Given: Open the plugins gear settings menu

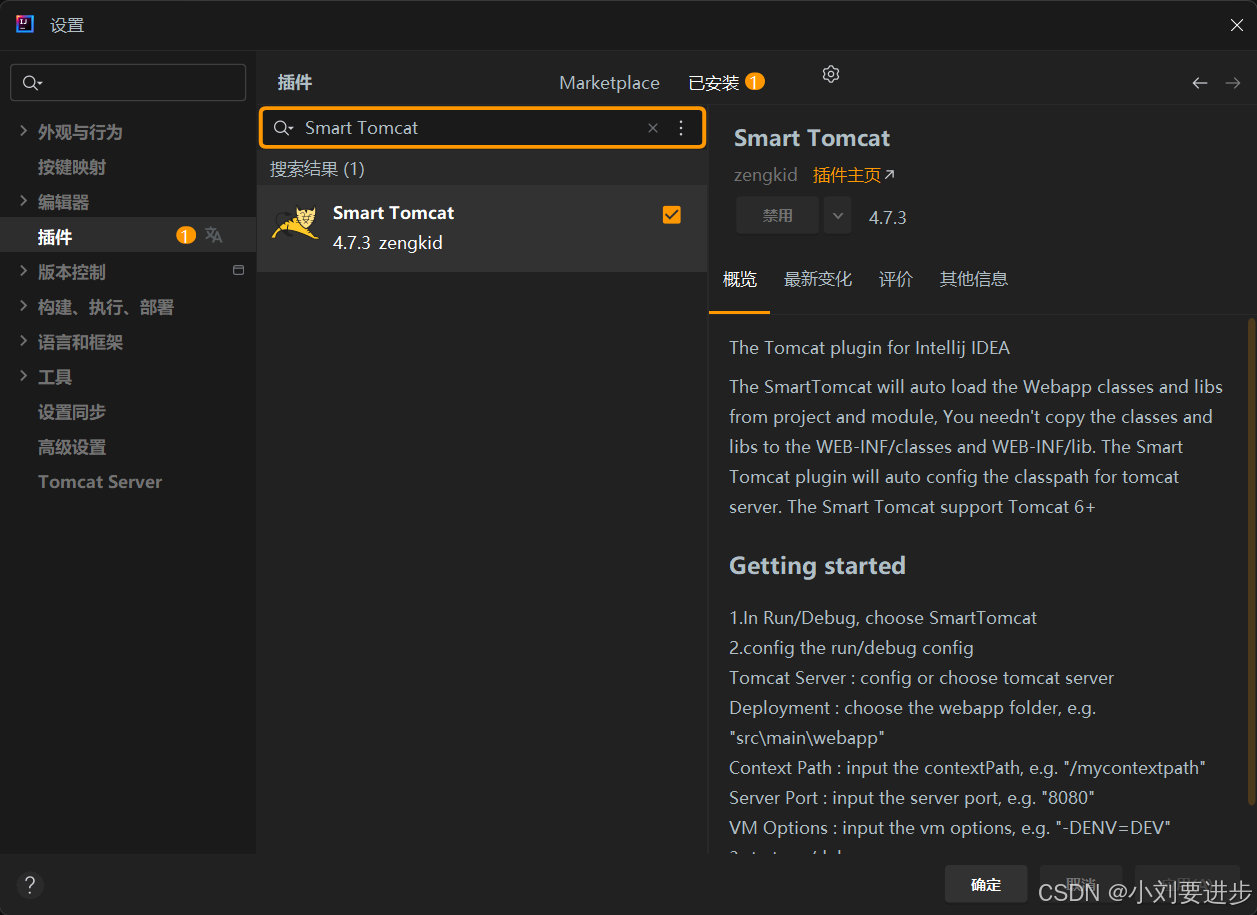Looking at the screenshot, I should click(831, 74).
